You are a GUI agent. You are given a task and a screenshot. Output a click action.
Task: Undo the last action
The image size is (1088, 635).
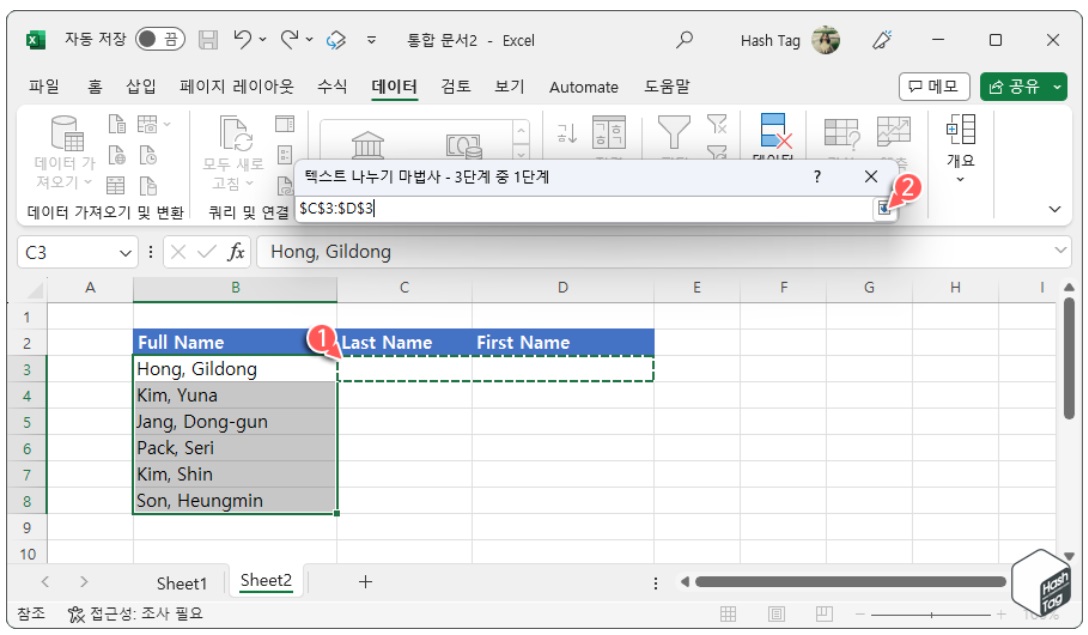coord(242,39)
